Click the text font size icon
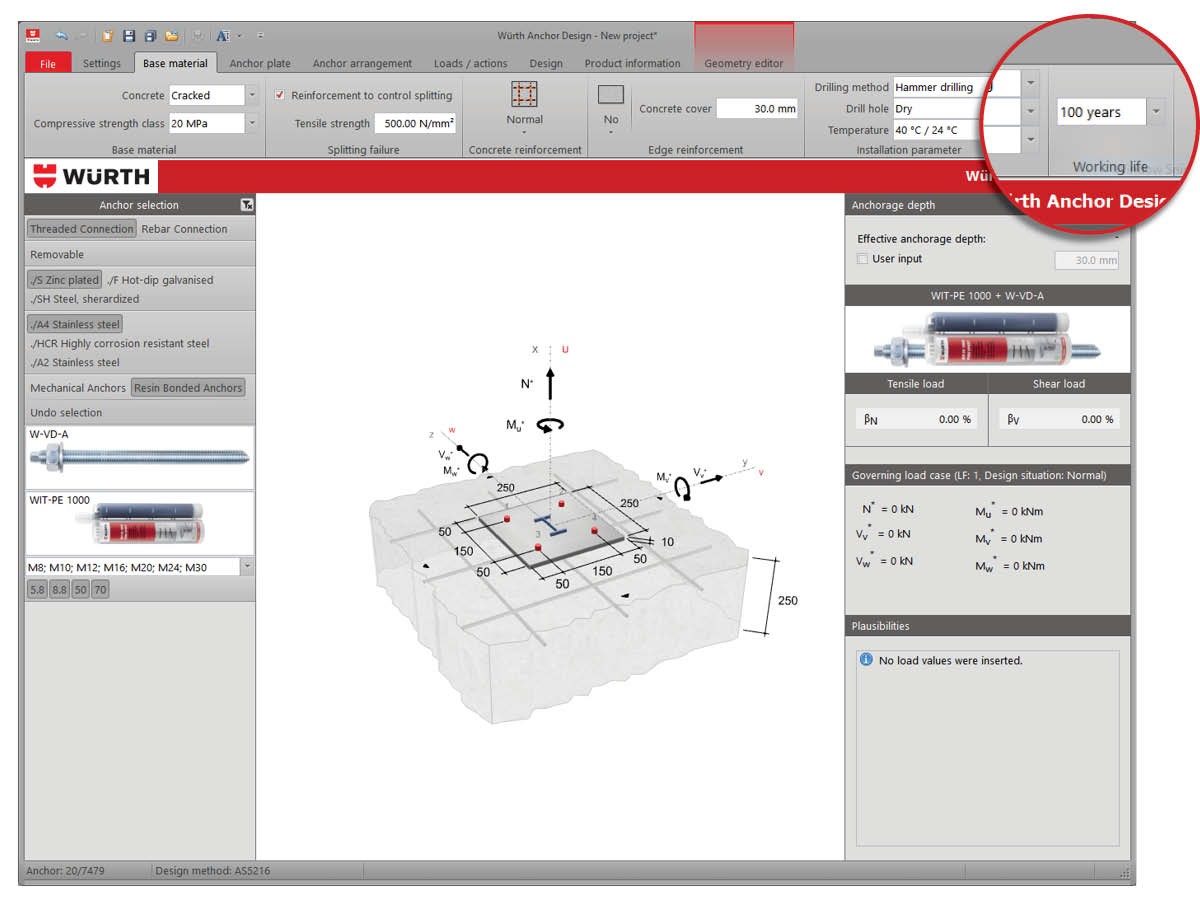Image resolution: width=1200 pixels, height=900 pixels. pos(223,36)
